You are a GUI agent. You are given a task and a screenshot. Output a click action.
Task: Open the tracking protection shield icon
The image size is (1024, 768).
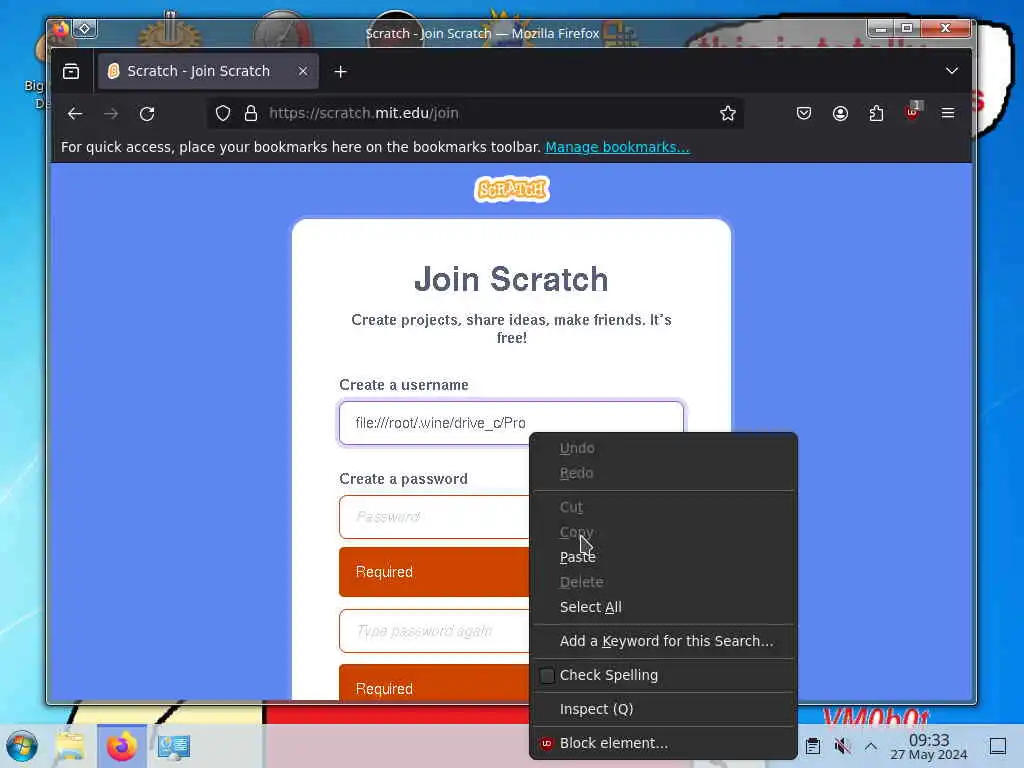[223, 114]
